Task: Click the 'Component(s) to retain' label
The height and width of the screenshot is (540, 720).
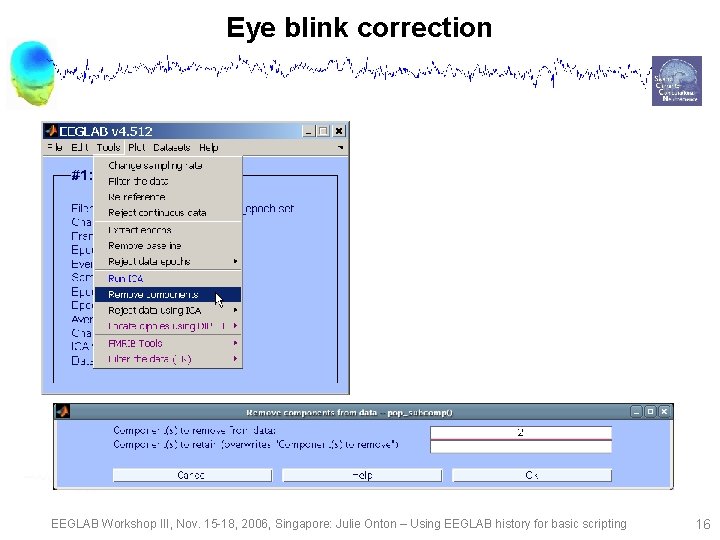Action: point(256,444)
